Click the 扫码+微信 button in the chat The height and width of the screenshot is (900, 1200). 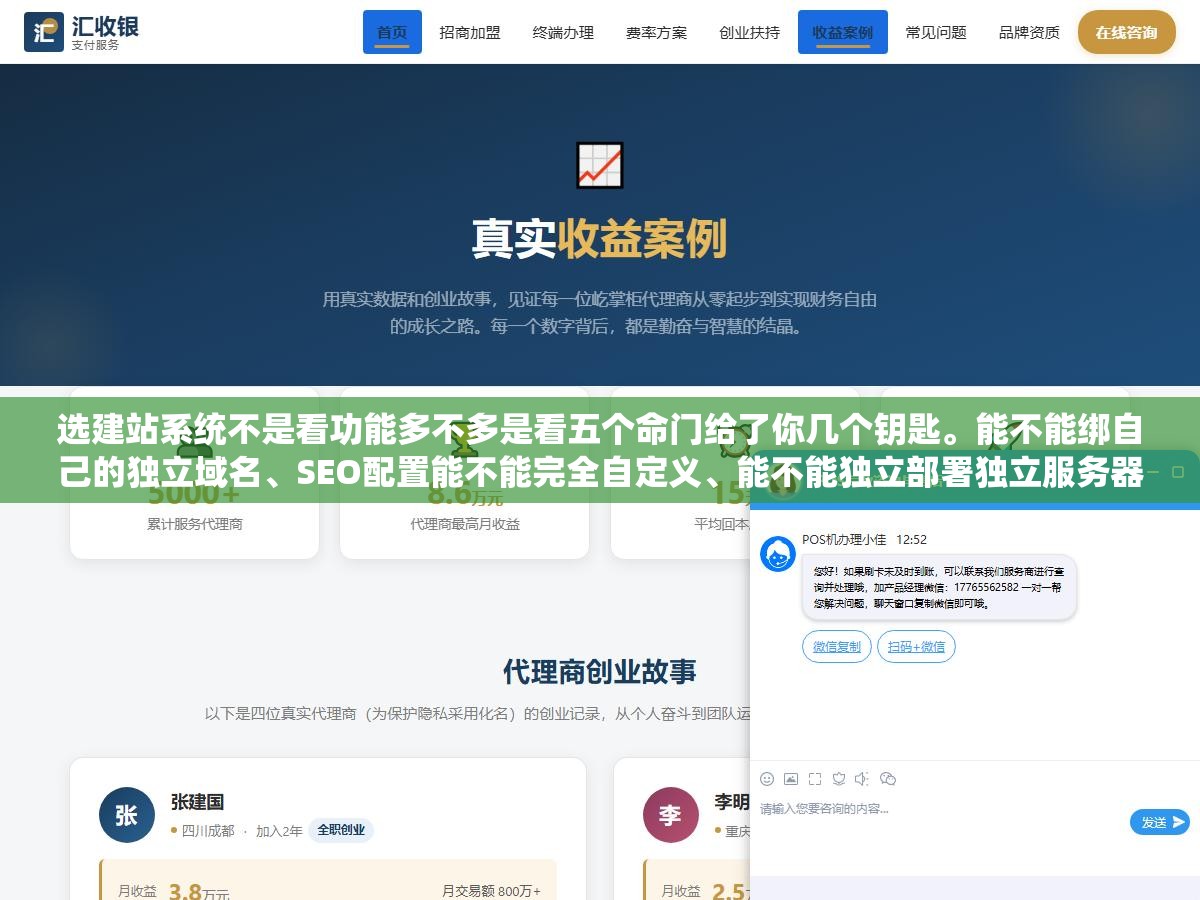click(x=917, y=646)
